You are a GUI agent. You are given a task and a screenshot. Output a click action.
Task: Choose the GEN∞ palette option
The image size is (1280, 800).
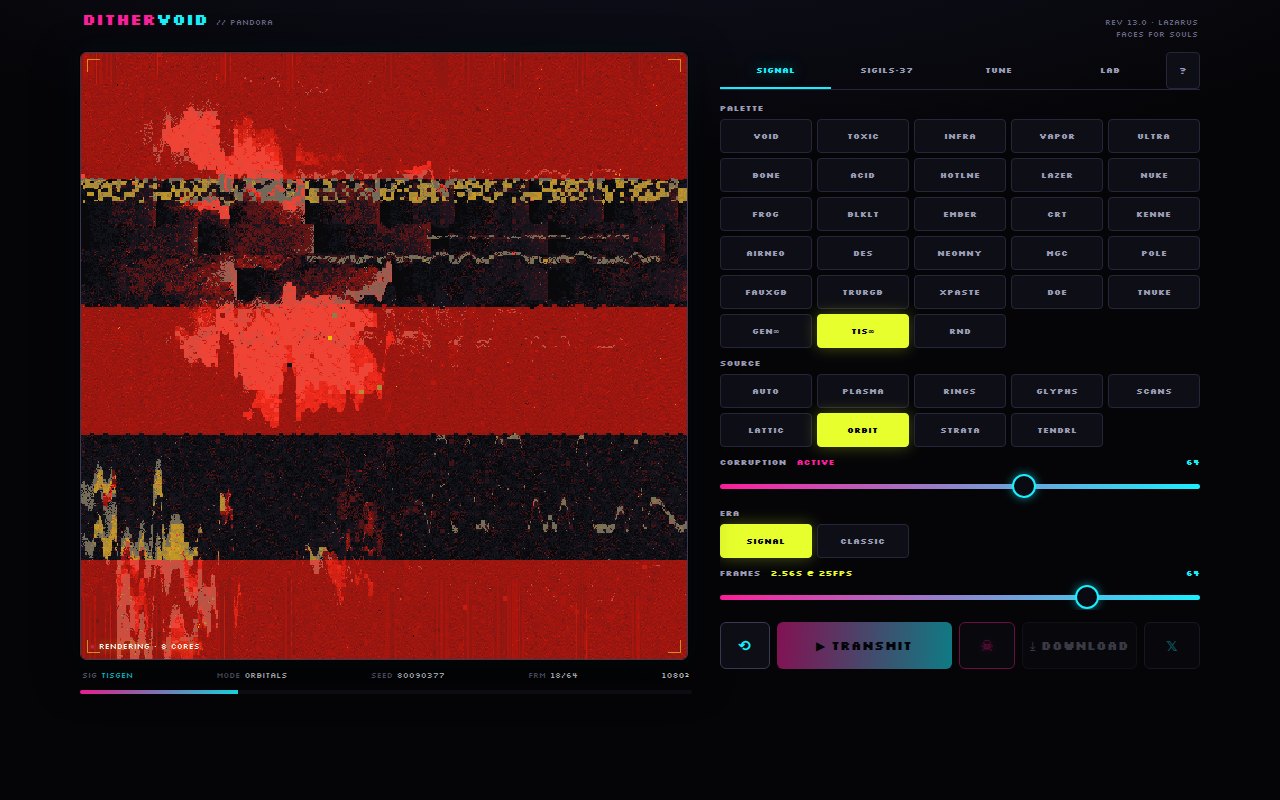pyautogui.click(x=766, y=331)
